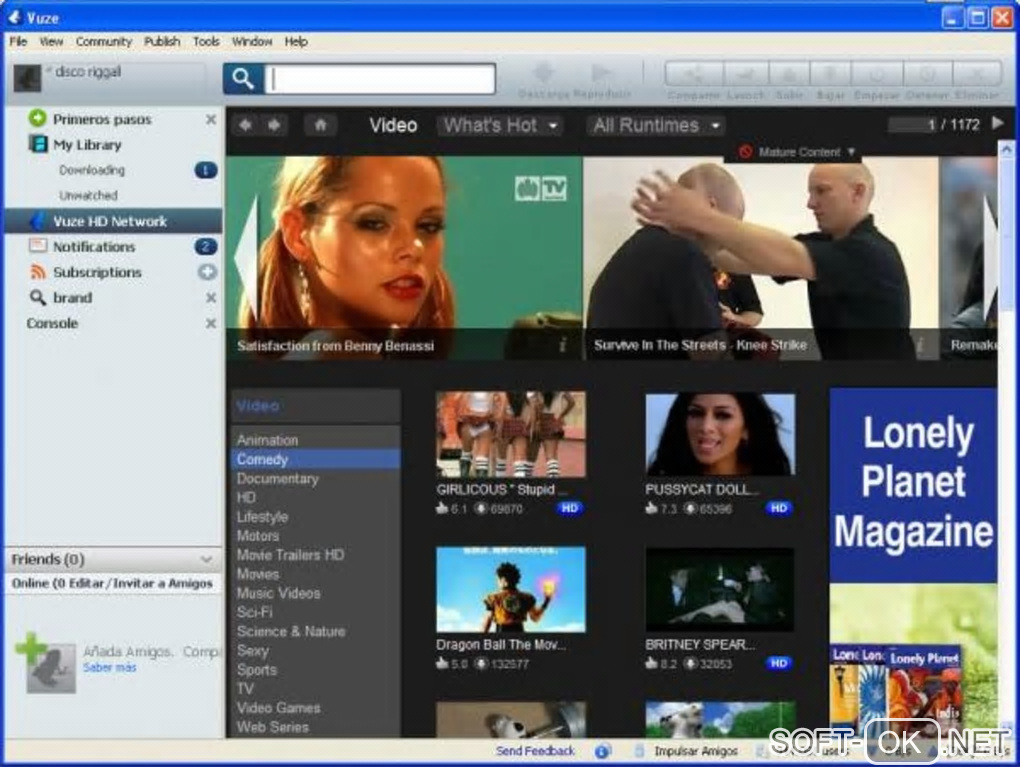1020x767 pixels.
Task: Open the BRITNEY SPEAR video thumbnail
Action: tap(719, 589)
